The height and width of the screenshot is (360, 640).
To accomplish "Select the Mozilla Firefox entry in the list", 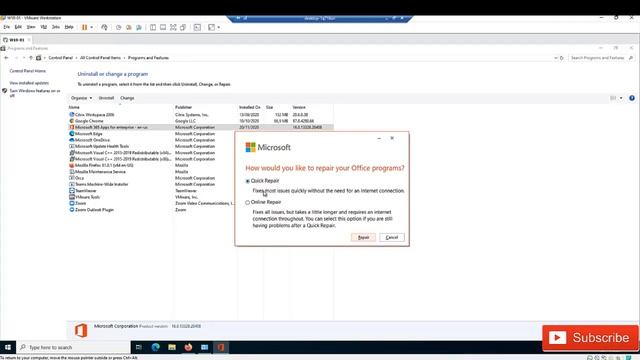I will 151,165.
